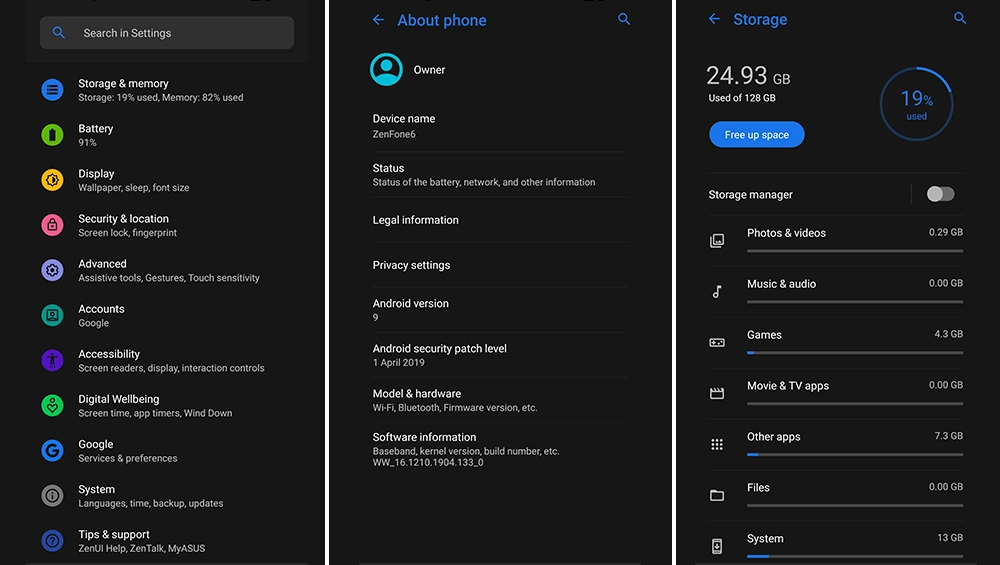Tap the green Battery icon

point(52,135)
